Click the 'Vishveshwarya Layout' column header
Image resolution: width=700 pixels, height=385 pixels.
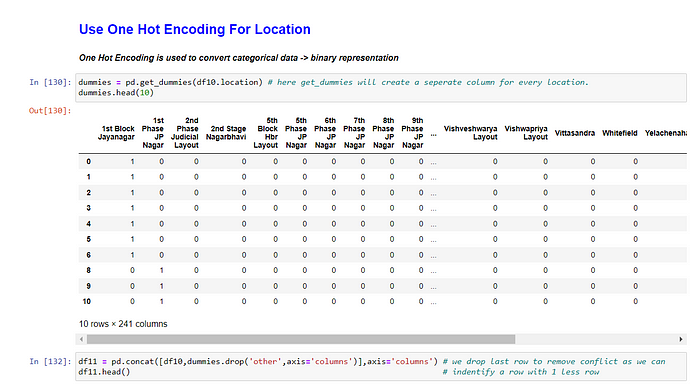click(471, 133)
